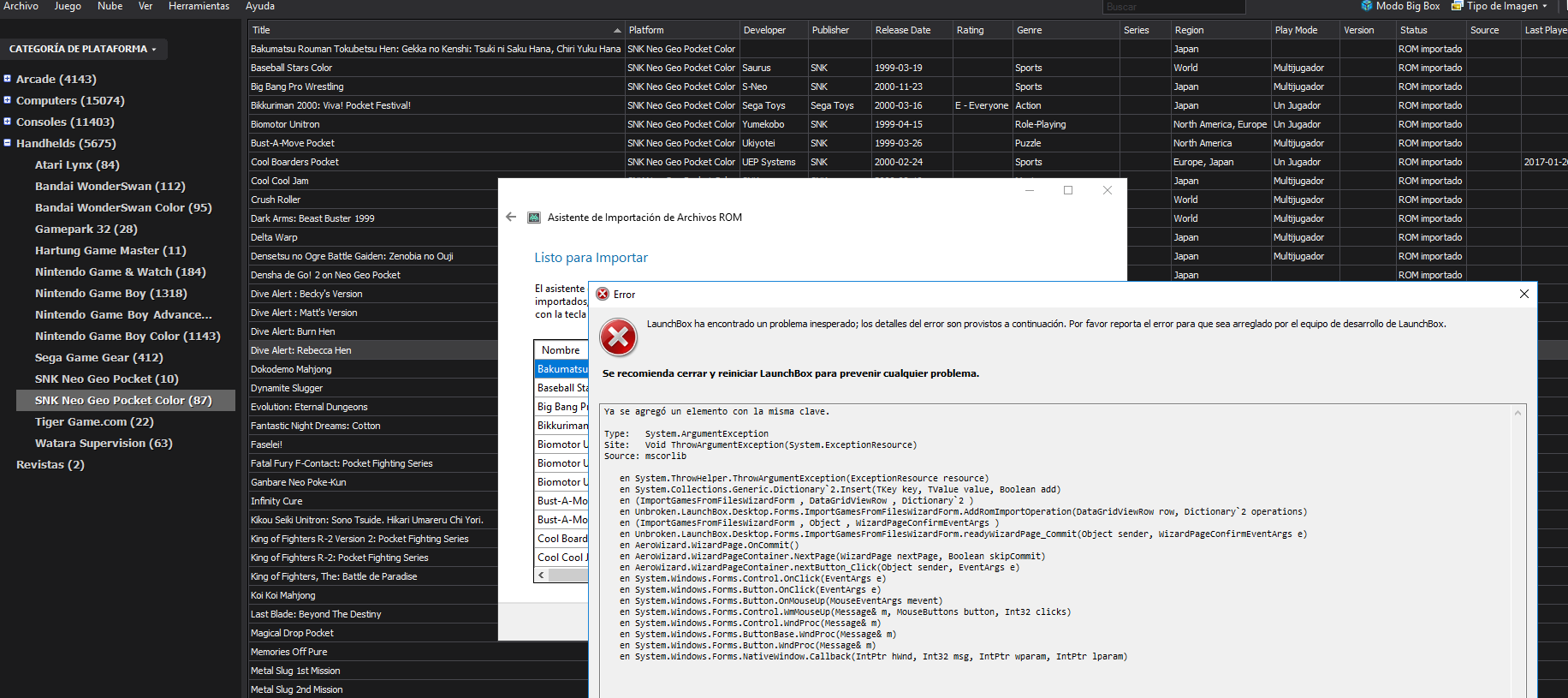Select Bakumatsu row in wizard list
This screenshot has height=698, width=1568.
(x=561, y=369)
